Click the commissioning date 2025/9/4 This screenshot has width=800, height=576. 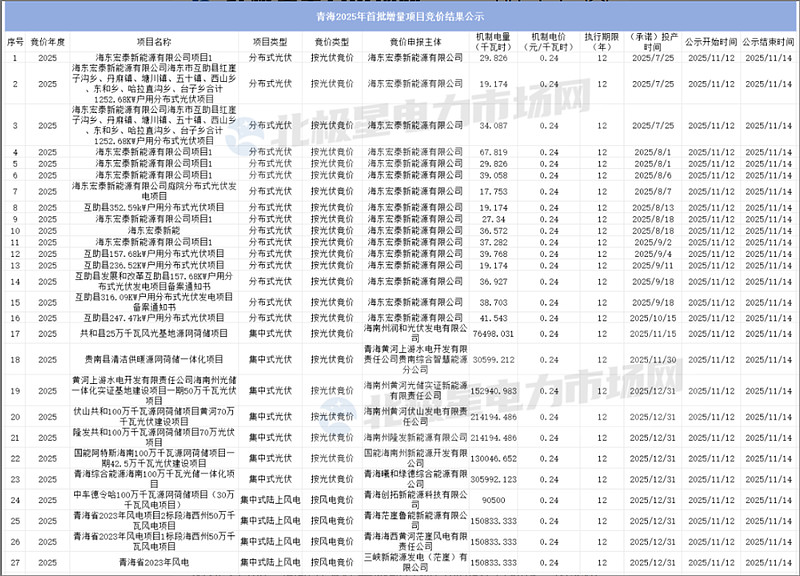pos(653,254)
